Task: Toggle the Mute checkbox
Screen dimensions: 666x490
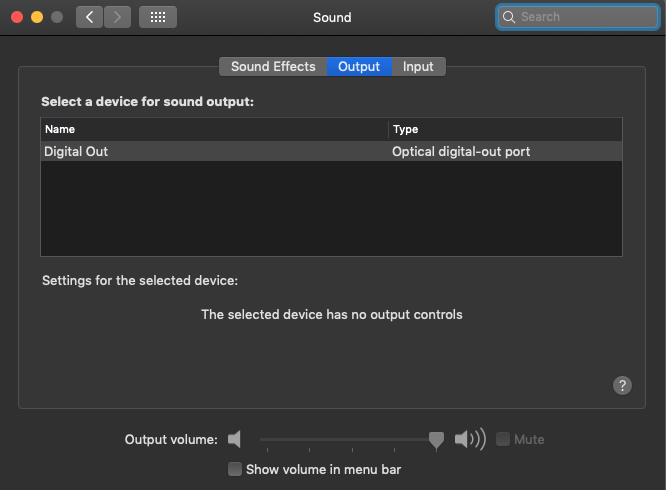Action: 503,439
